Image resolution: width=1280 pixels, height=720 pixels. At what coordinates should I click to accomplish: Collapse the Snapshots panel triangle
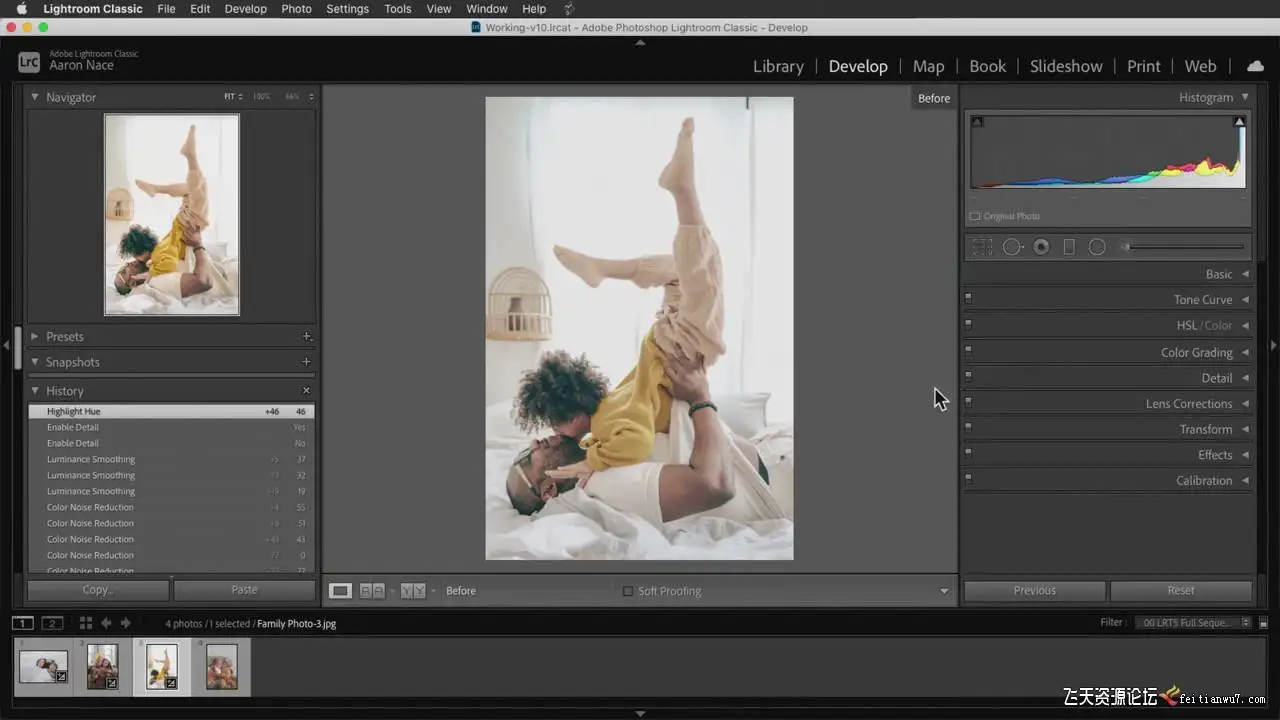click(x=35, y=362)
